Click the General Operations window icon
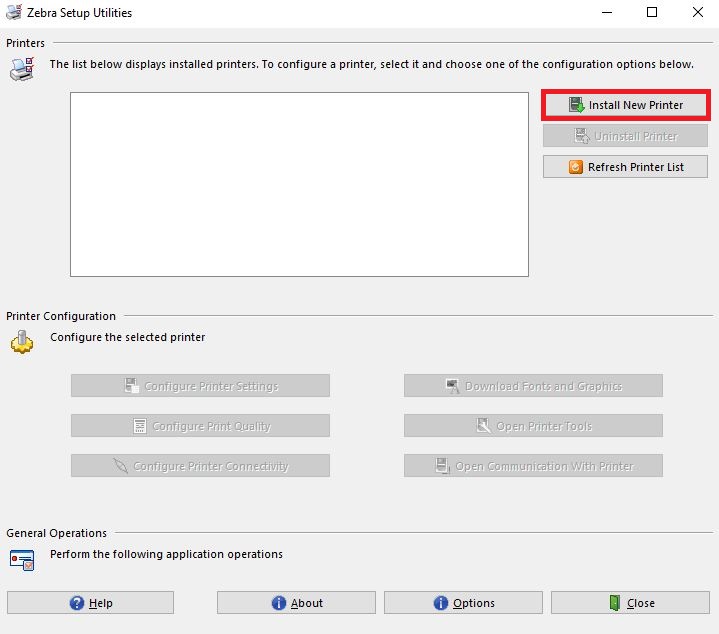This screenshot has width=719, height=634. 22,560
